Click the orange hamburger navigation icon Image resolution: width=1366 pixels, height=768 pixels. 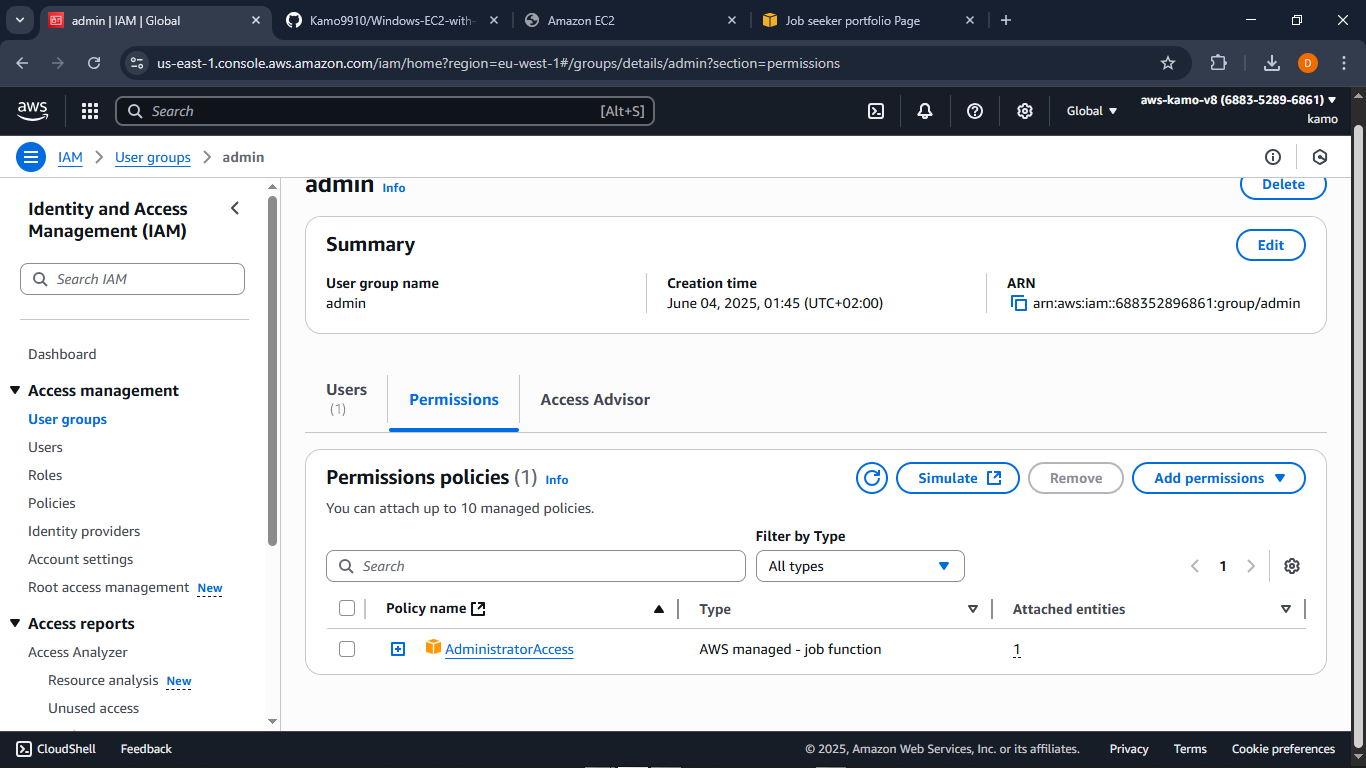31,157
